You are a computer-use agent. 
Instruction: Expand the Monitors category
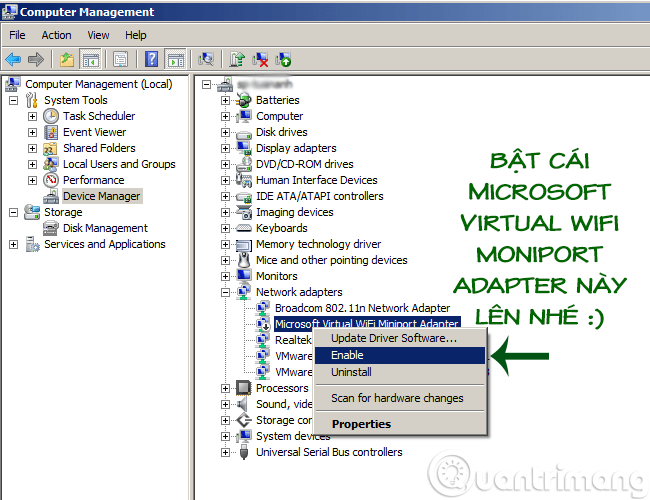pos(225,277)
